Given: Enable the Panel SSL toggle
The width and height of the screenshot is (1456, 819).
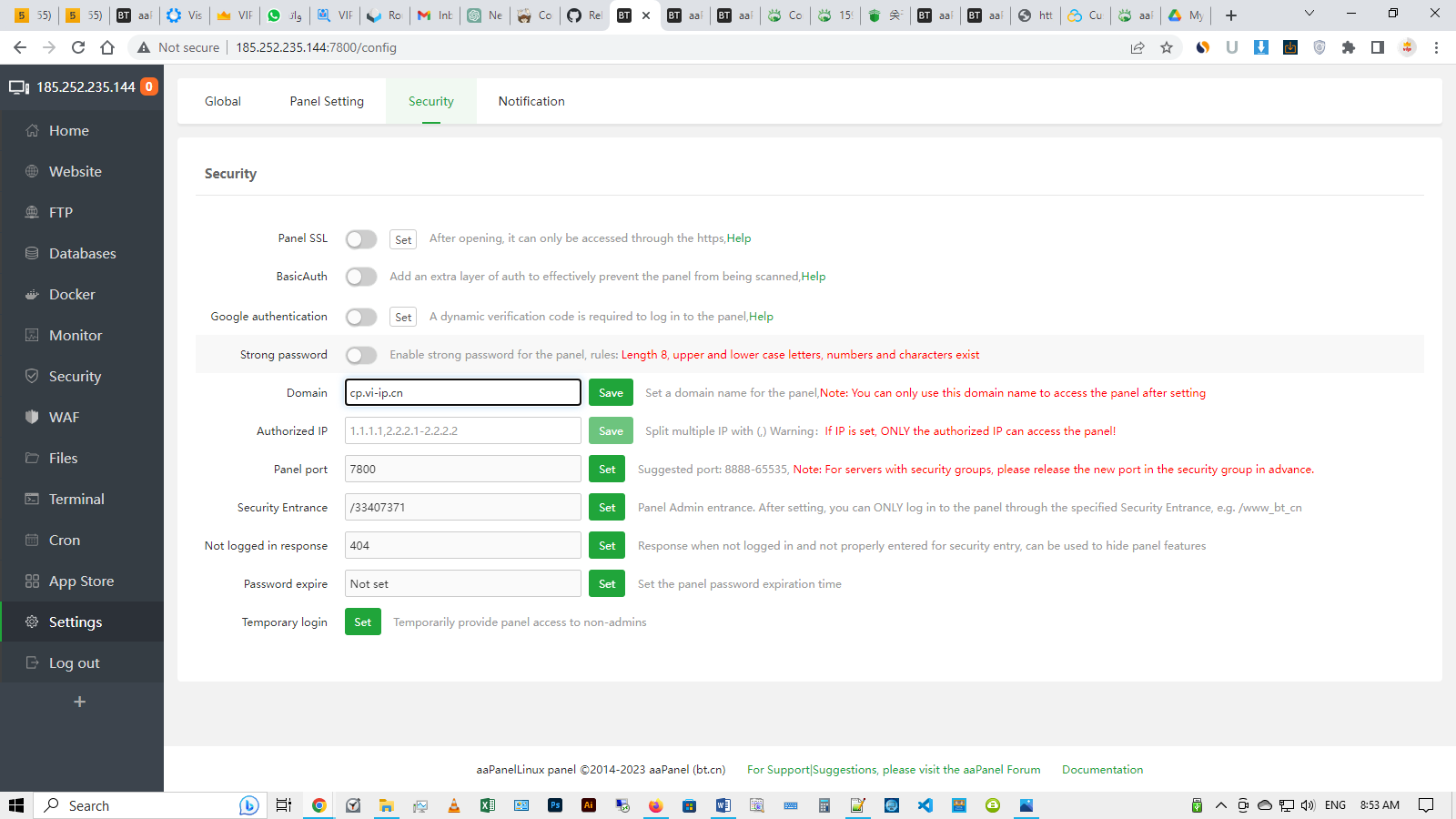Looking at the screenshot, I should 361,239.
